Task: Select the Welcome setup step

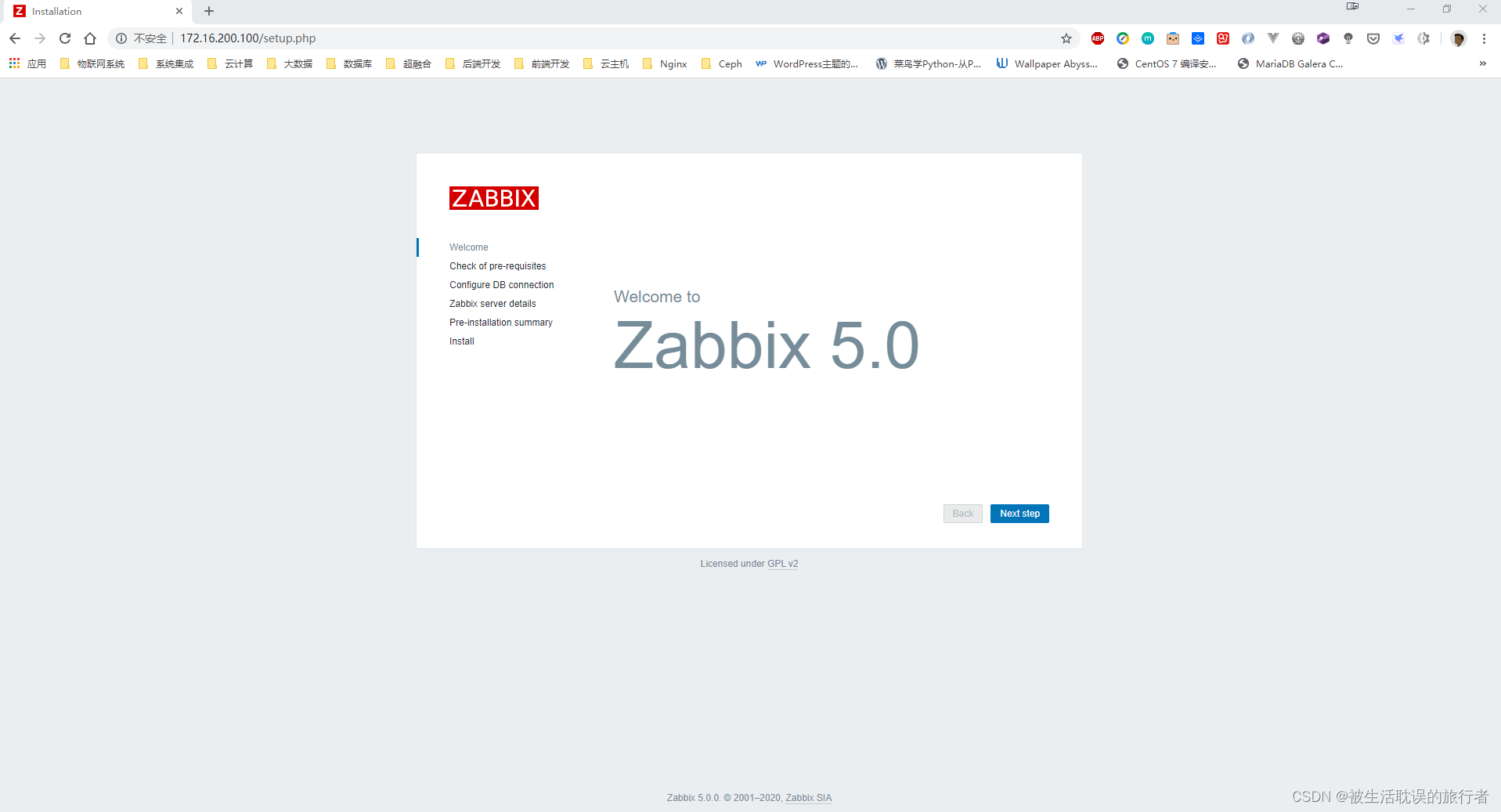Action: tap(468, 247)
